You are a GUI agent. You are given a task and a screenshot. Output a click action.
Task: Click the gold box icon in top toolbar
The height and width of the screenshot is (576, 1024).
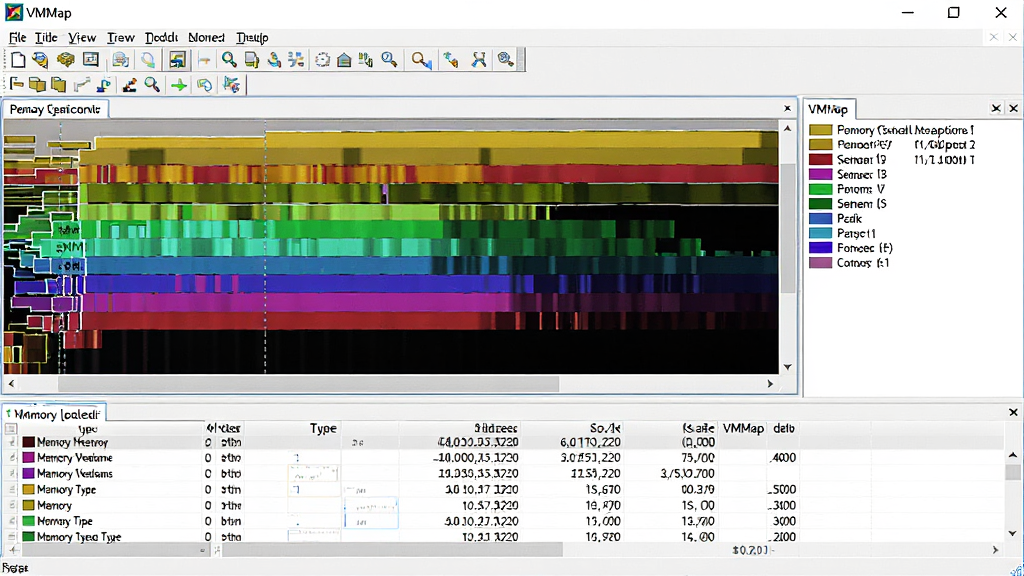click(x=65, y=60)
